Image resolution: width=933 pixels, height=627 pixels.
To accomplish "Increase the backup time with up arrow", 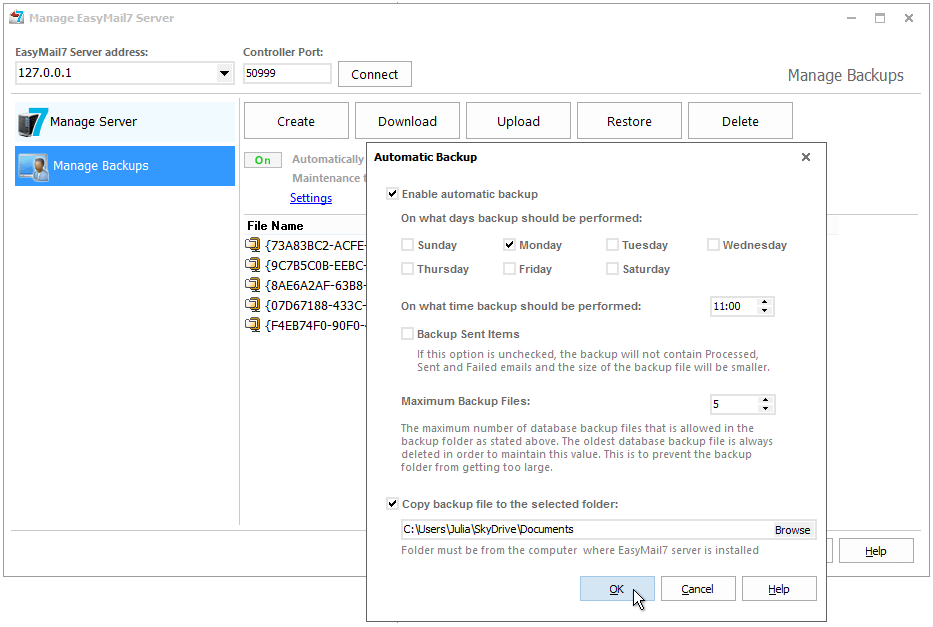I will coord(765,302).
